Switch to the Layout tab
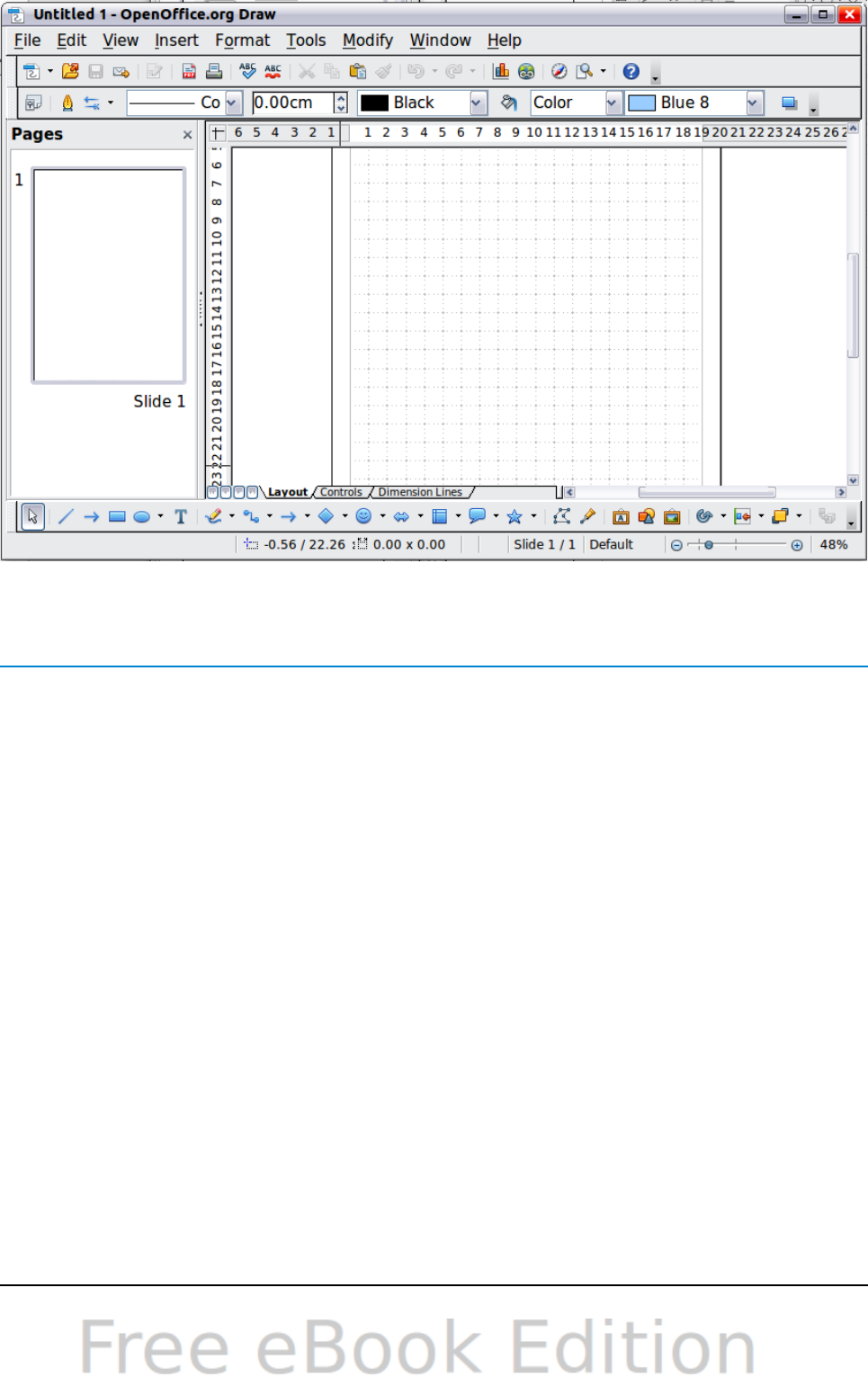This screenshot has width=868, height=1377. tap(288, 492)
